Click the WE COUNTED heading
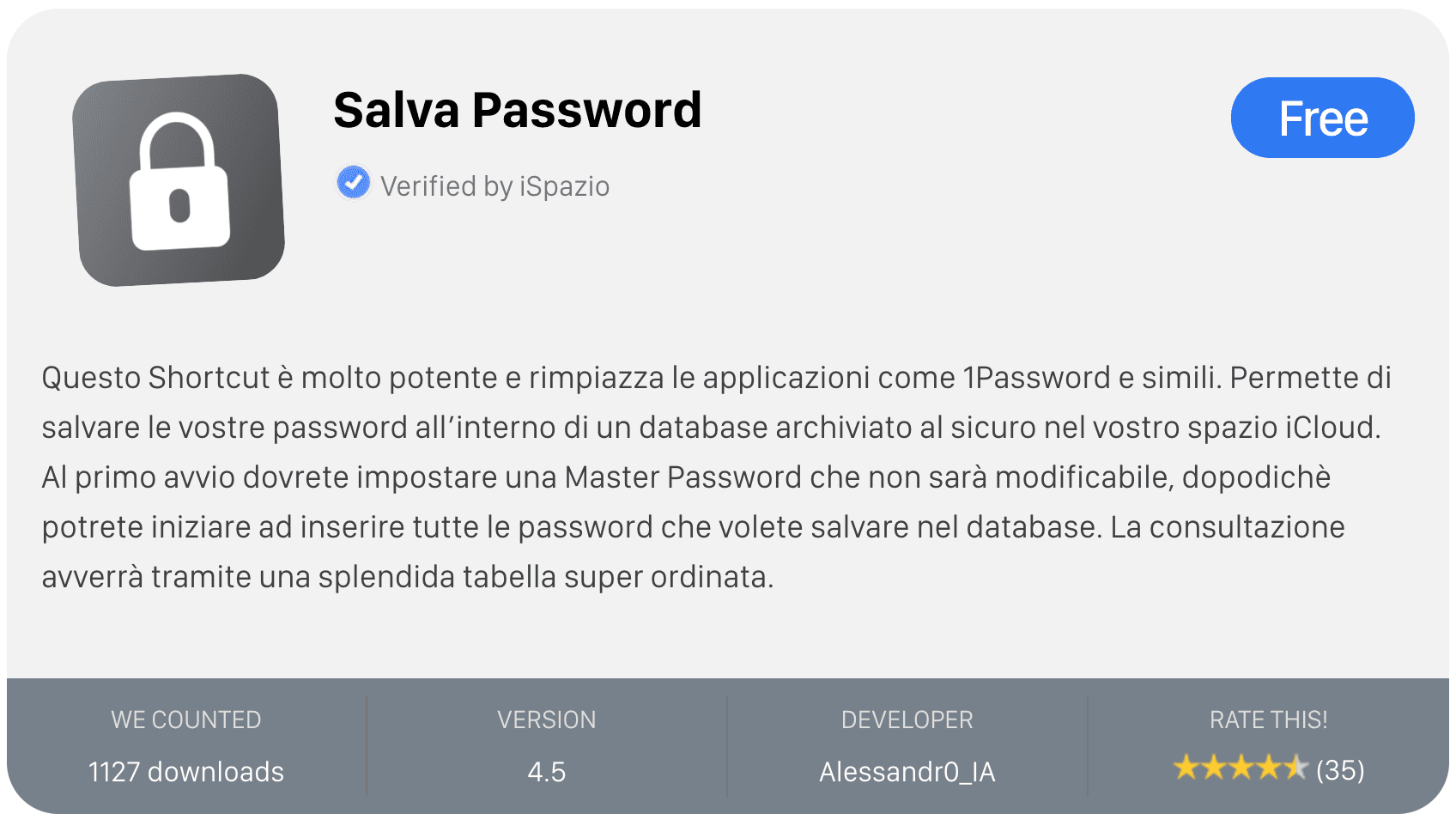This screenshot has width=1456, height=826. (185, 720)
